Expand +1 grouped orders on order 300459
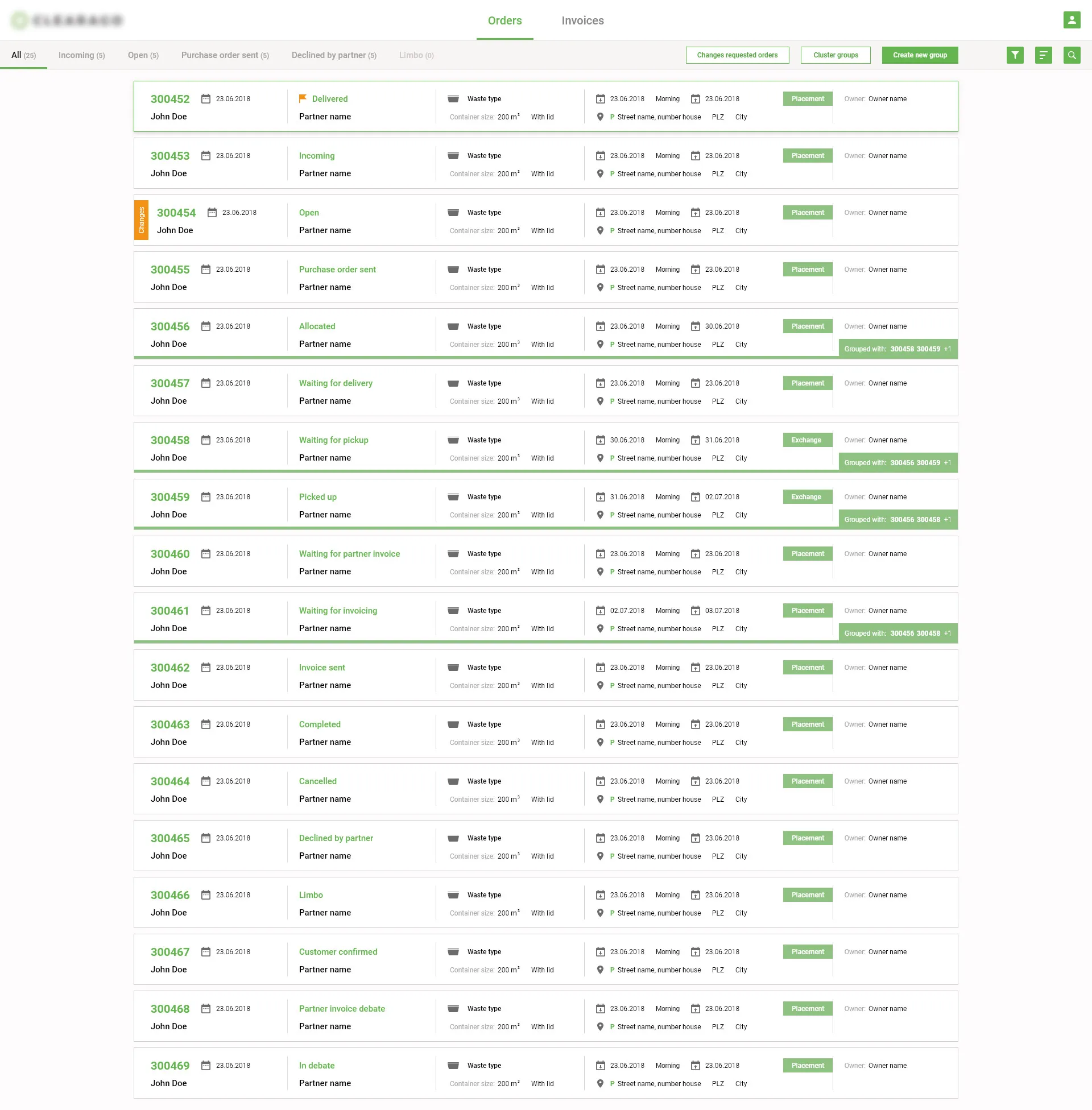 pyautogui.click(x=948, y=519)
